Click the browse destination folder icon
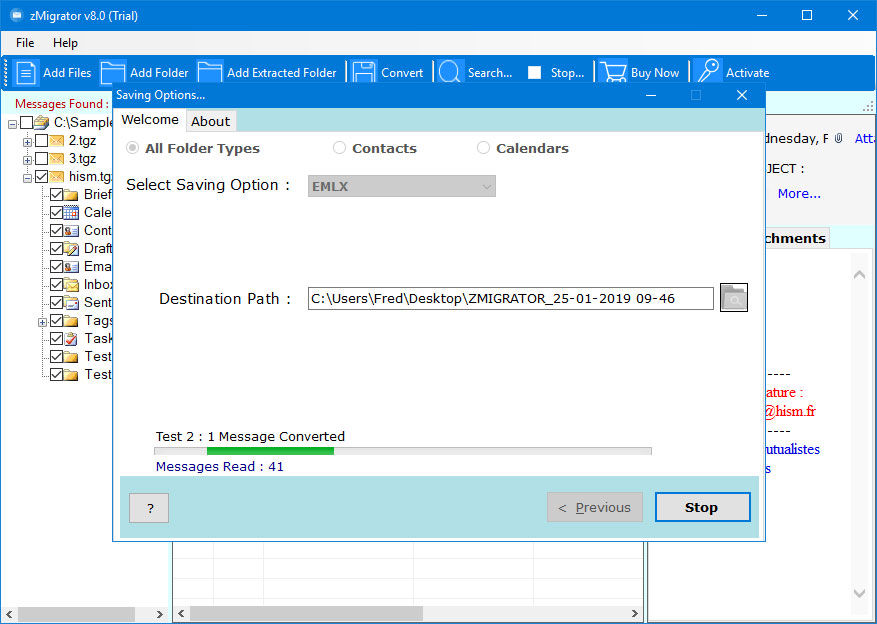Image resolution: width=877 pixels, height=624 pixels. click(x=734, y=297)
